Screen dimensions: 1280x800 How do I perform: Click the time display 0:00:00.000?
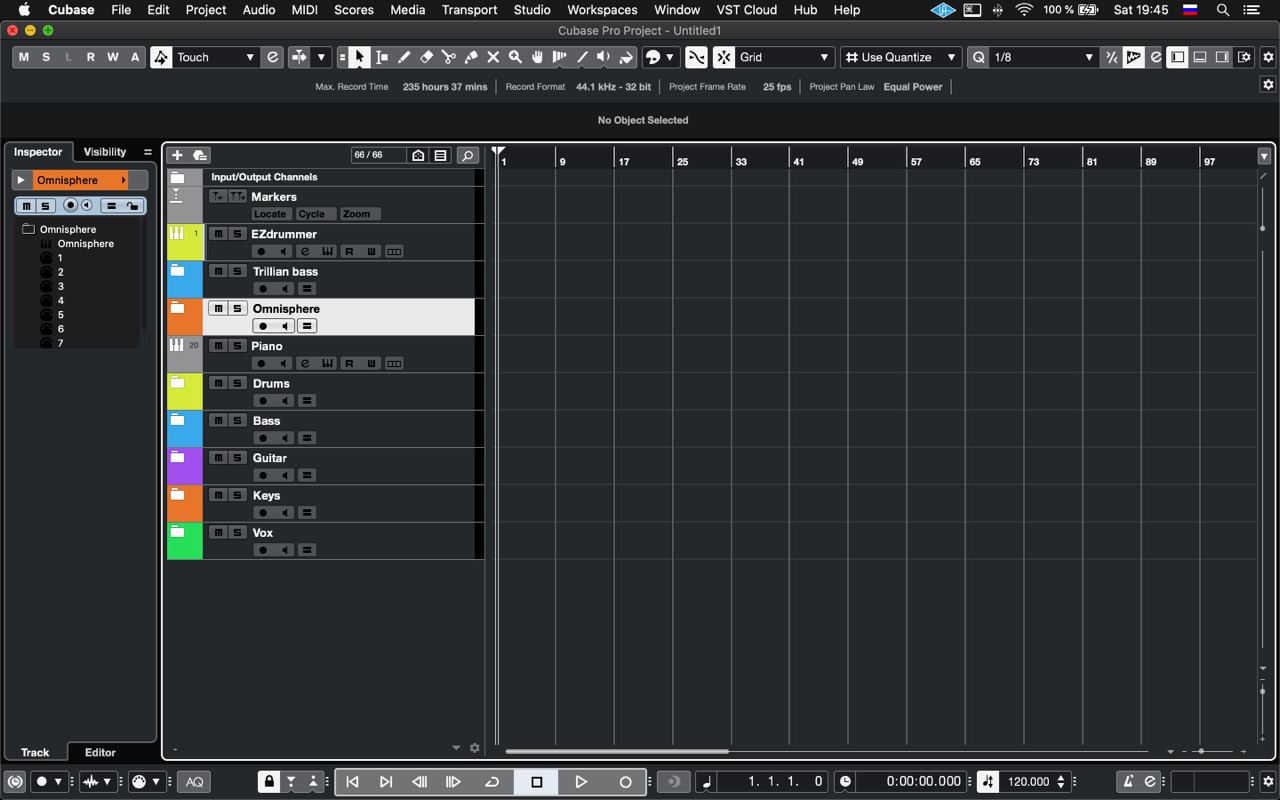(923, 782)
